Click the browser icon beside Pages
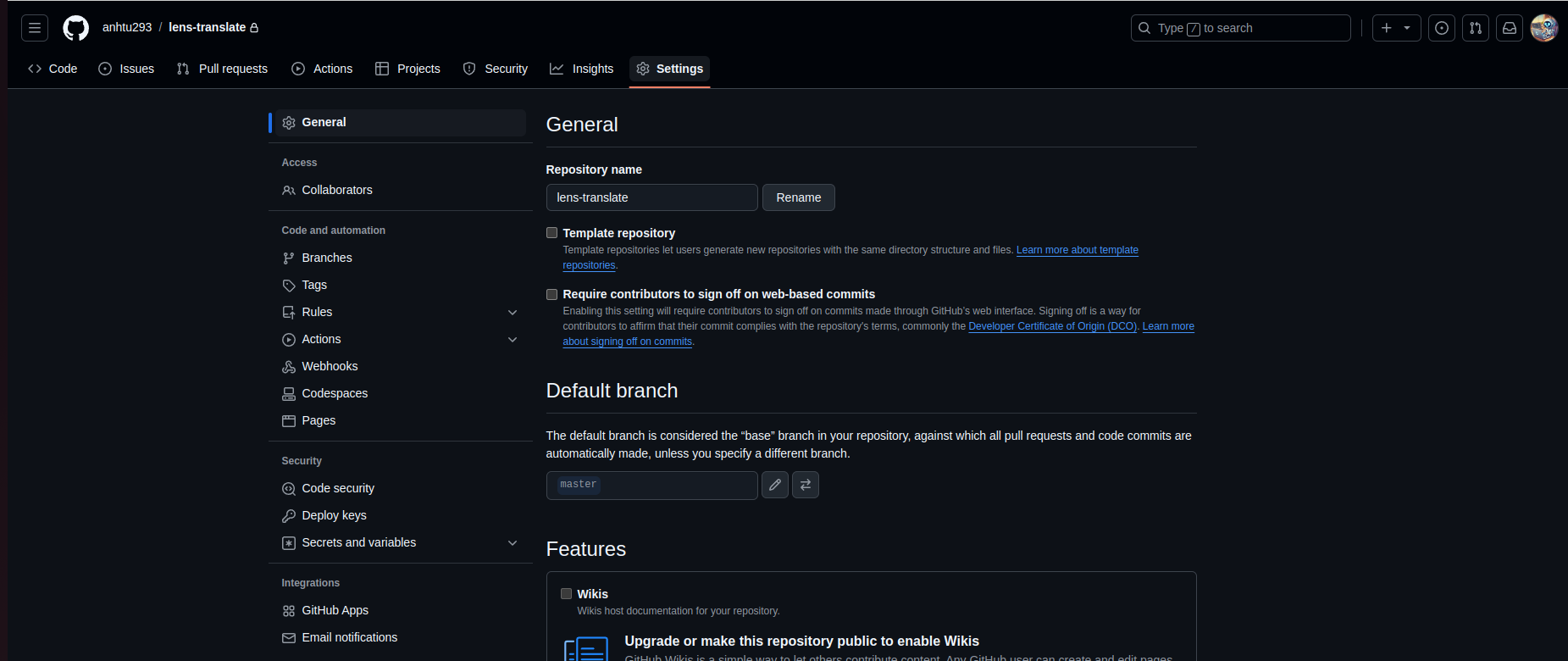The height and width of the screenshot is (661, 1568). (x=289, y=421)
